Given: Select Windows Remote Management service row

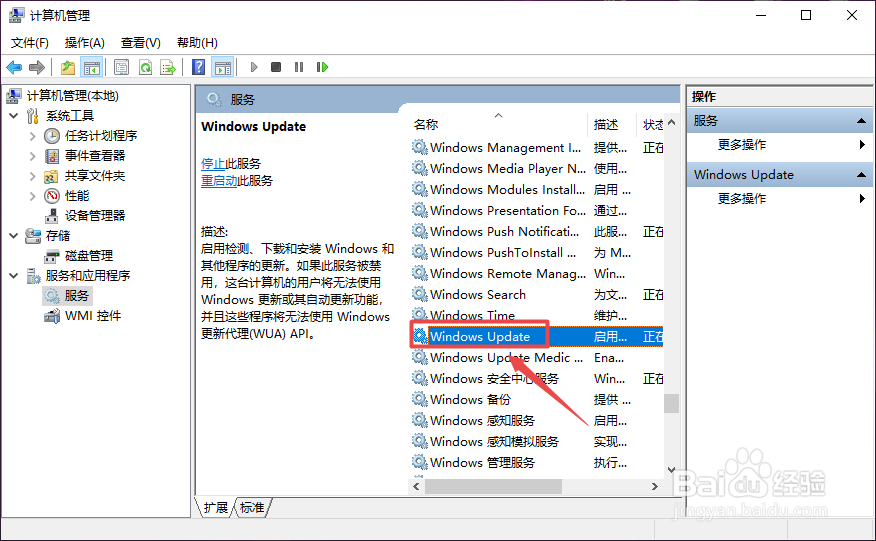Looking at the screenshot, I should coord(537,274).
